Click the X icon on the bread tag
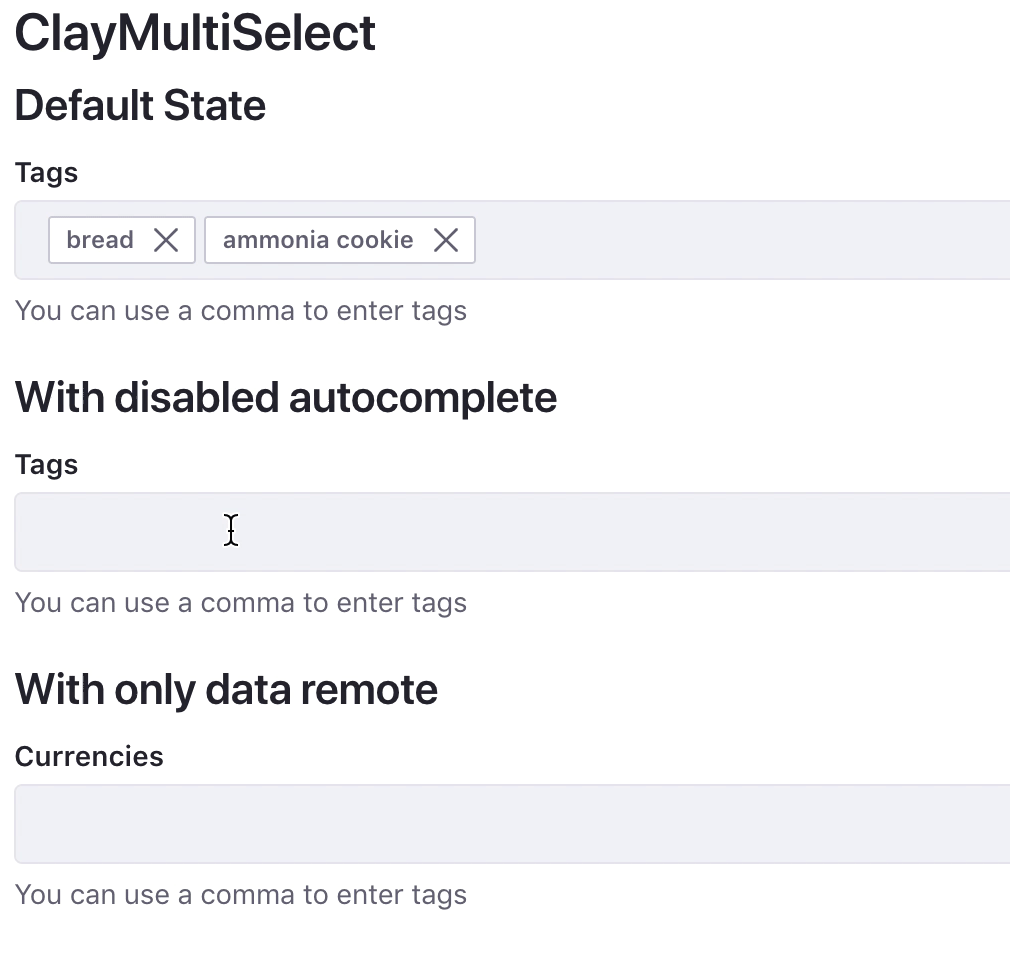The width and height of the screenshot is (1010, 980). [x=167, y=239]
